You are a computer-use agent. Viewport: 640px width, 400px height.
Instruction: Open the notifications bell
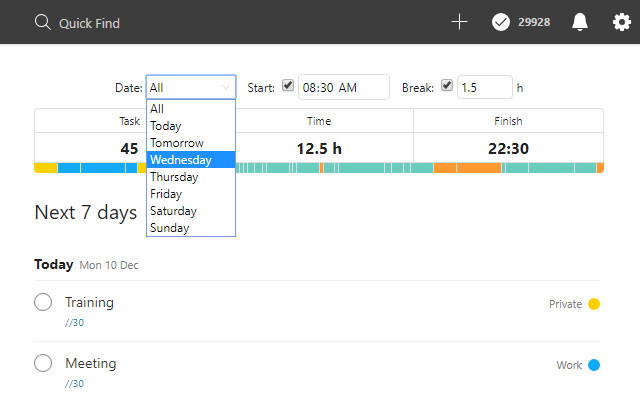click(580, 22)
